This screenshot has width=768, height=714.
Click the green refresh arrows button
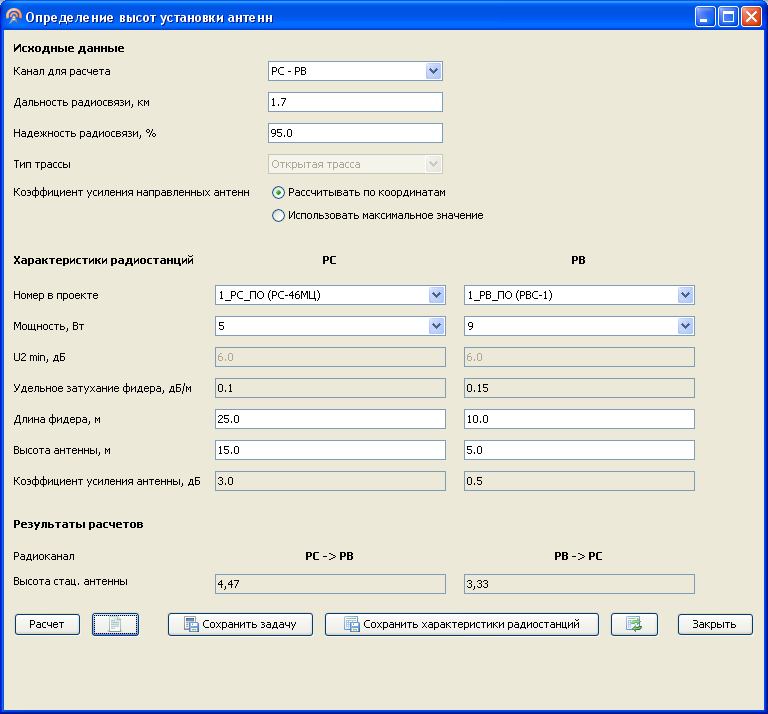(x=634, y=624)
